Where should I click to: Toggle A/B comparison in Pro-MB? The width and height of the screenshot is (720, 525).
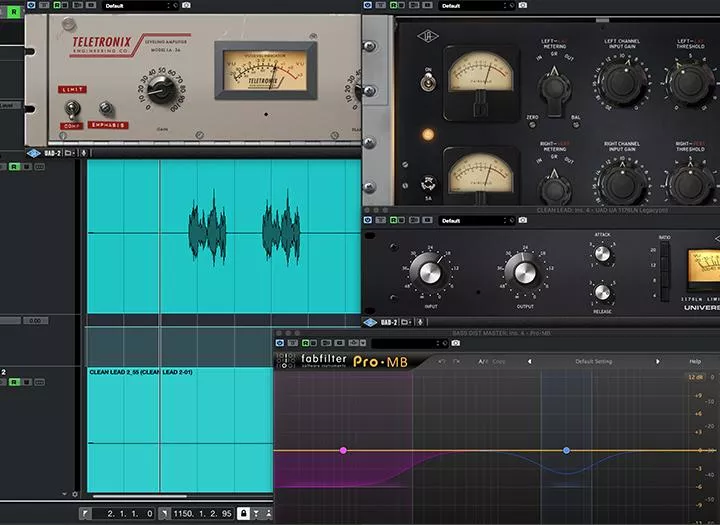tap(483, 361)
